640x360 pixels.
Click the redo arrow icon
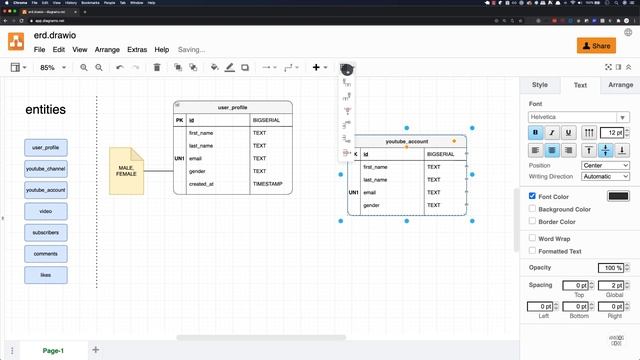click(136, 67)
